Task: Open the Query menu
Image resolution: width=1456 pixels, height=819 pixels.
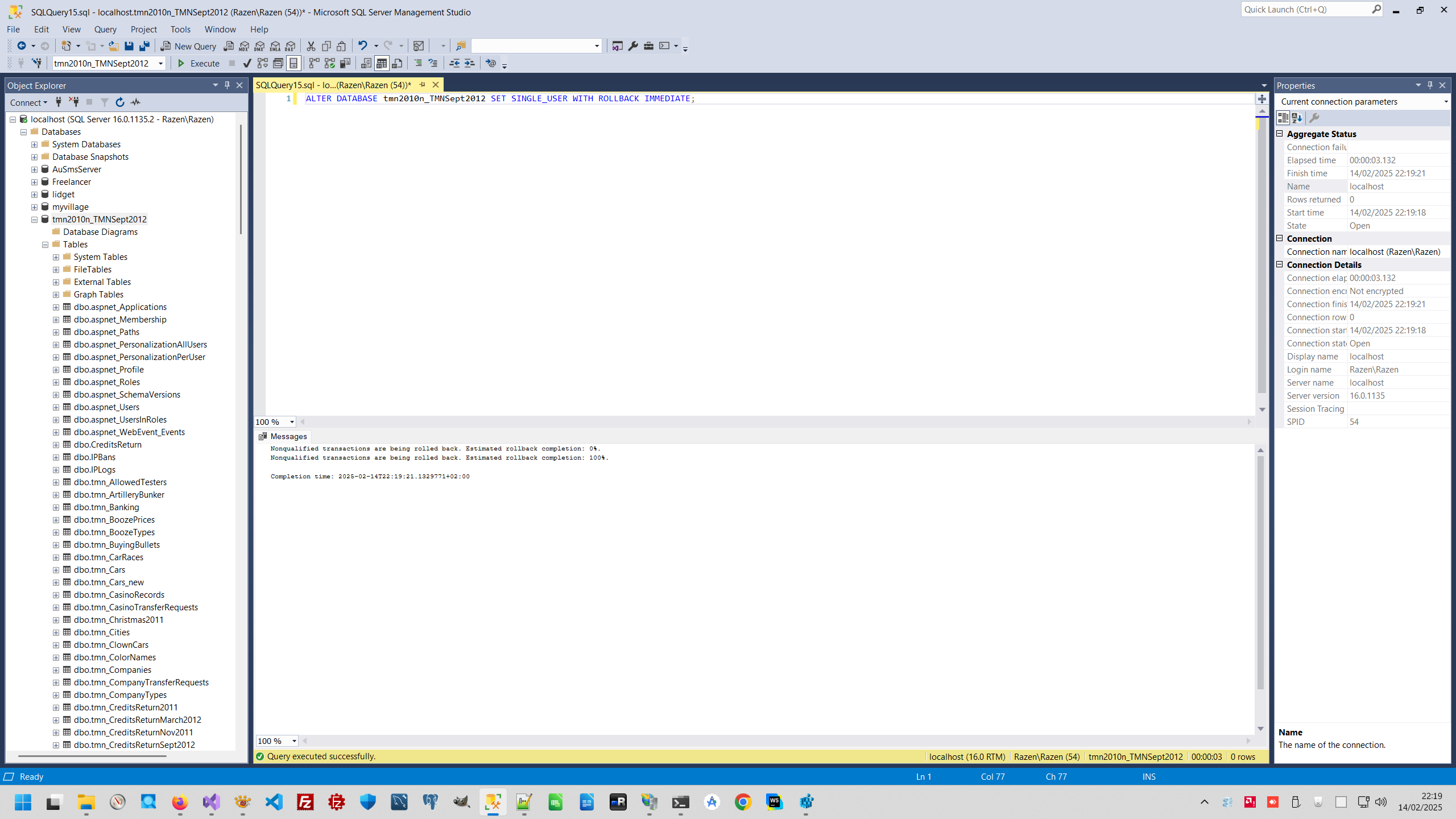Action: pyautogui.click(x=105, y=30)
